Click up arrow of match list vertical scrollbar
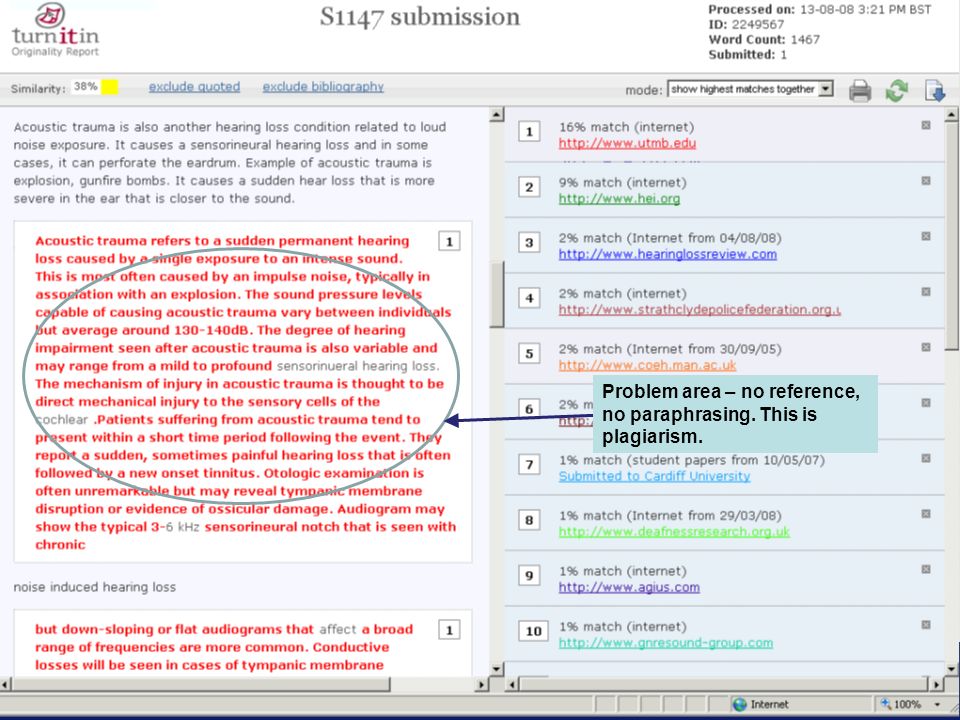The height and width of the screenshot is (720, 960). pyautogui.click(x=951, y=114)
